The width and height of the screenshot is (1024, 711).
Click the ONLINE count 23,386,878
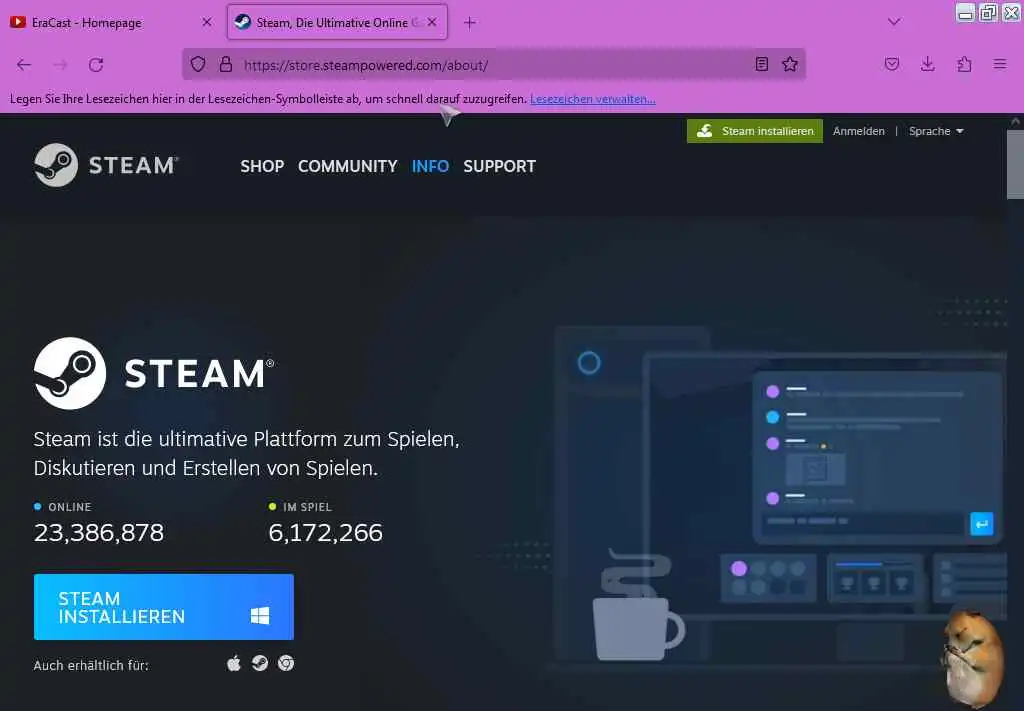pyautogui.click(x=99, y=533)
